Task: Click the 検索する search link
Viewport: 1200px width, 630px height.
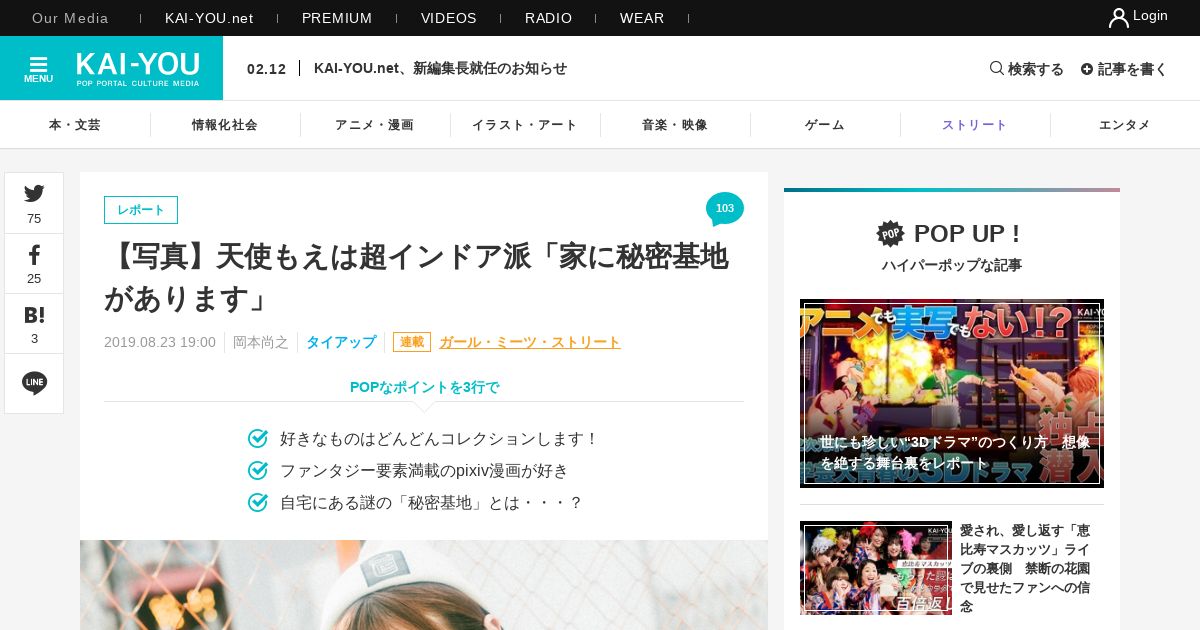Action: (x=1036, y=69)
